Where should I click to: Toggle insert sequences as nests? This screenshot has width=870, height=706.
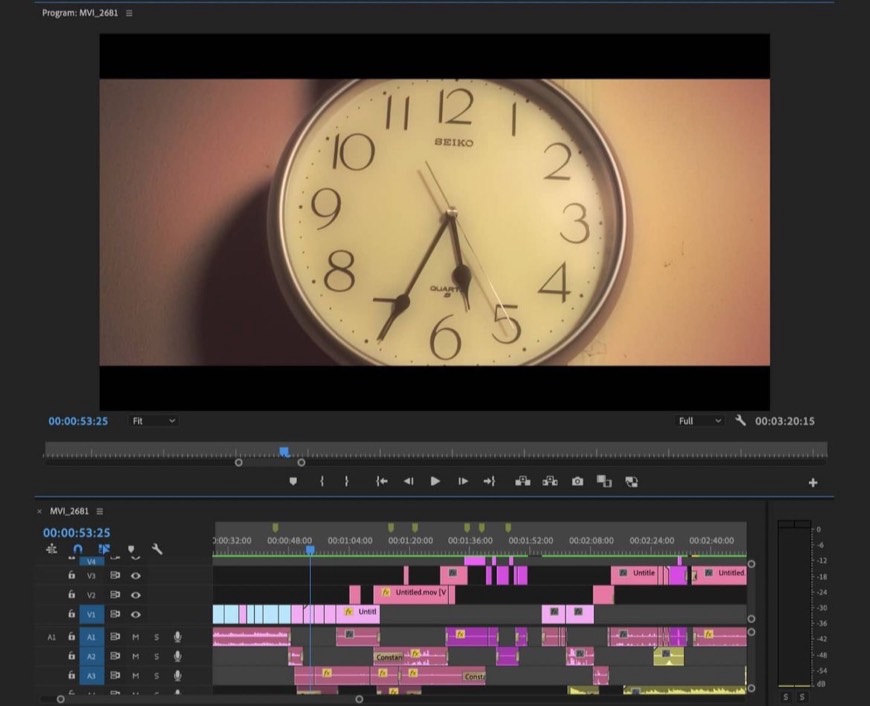coord(52,549)
